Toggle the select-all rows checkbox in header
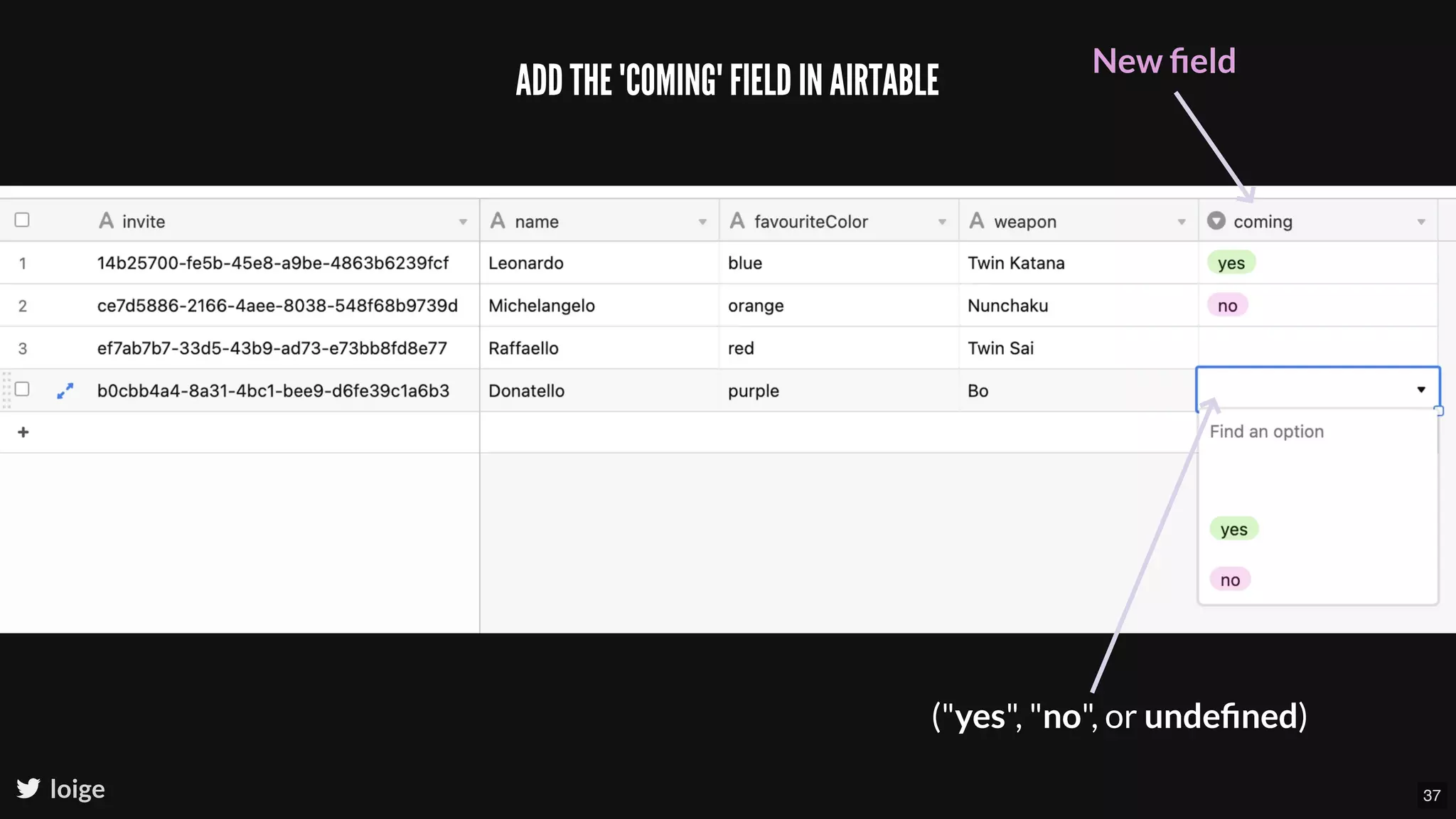 point(22,220)
